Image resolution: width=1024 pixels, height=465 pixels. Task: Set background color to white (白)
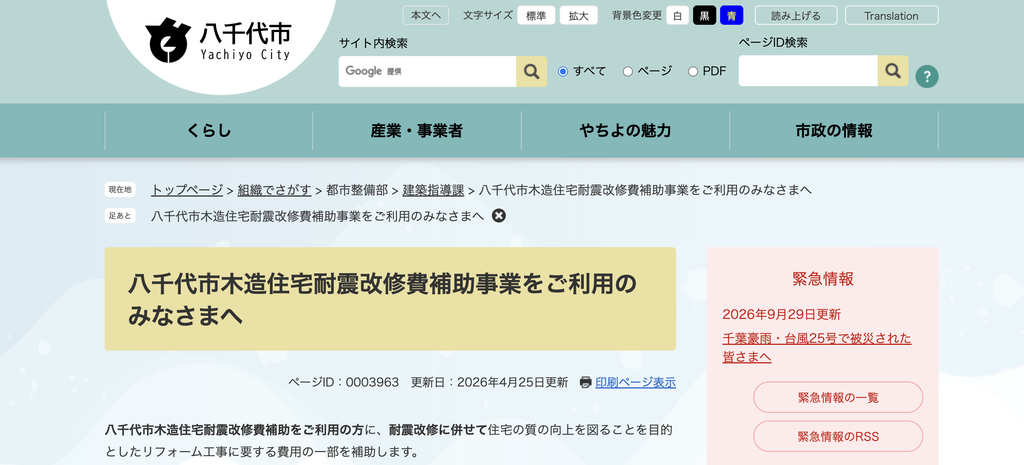(x=677, y=16)
